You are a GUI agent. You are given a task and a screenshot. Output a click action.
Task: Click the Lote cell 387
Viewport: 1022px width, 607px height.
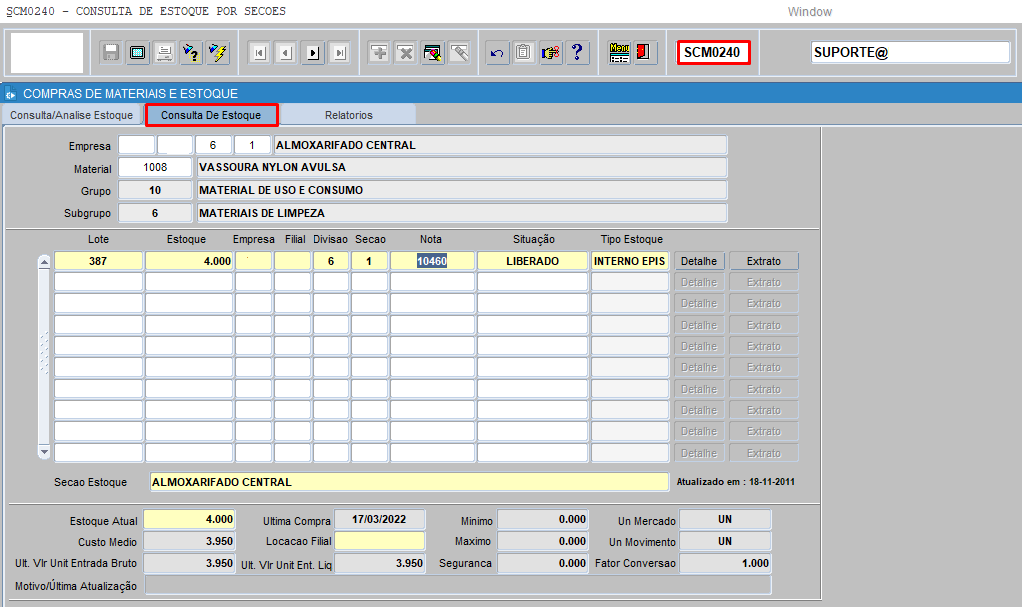pos(98,261)
